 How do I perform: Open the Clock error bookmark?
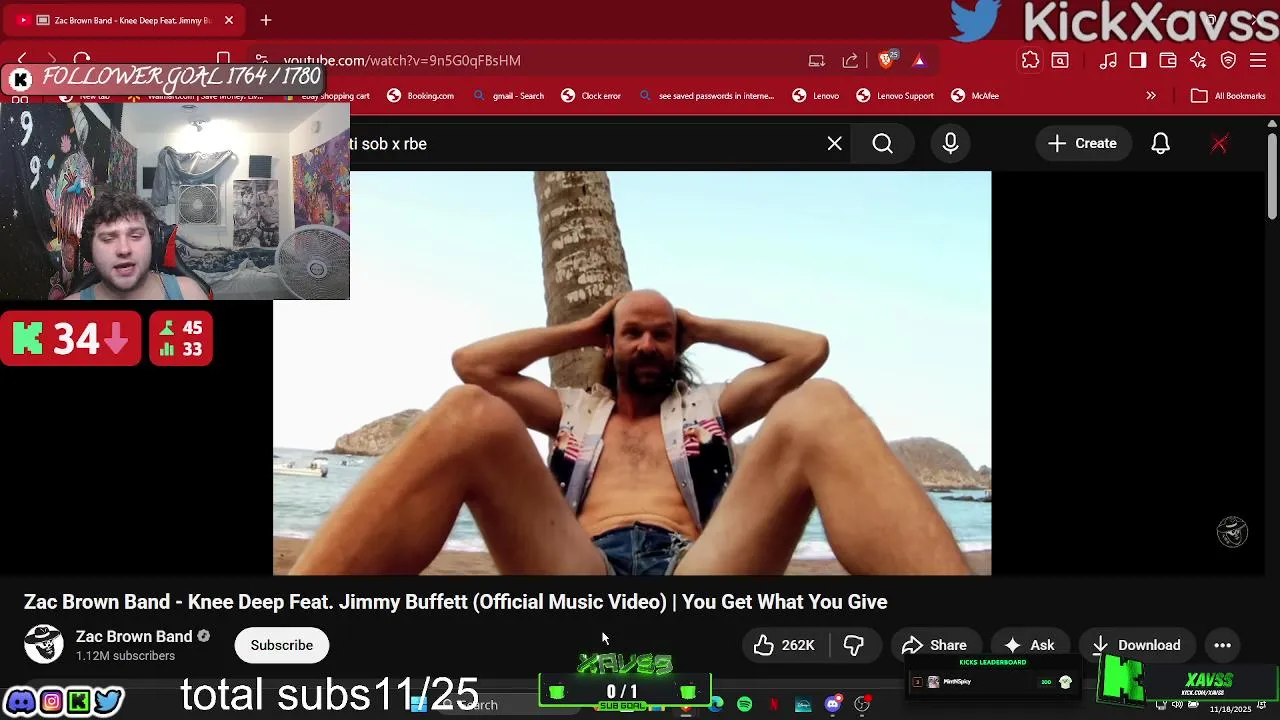tap(591, 96)
